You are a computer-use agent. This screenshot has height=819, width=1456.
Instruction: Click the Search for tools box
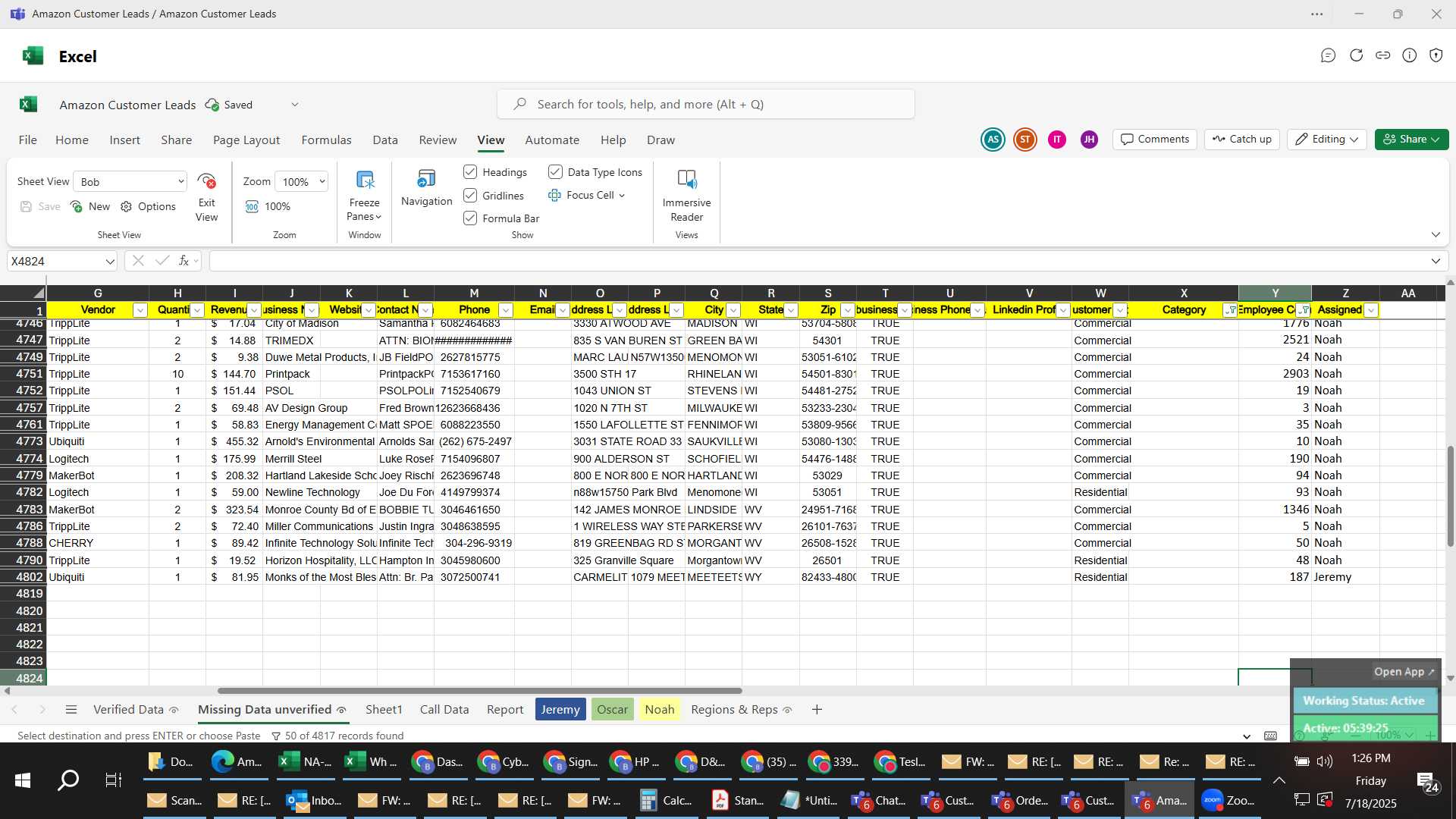(705, 105)
